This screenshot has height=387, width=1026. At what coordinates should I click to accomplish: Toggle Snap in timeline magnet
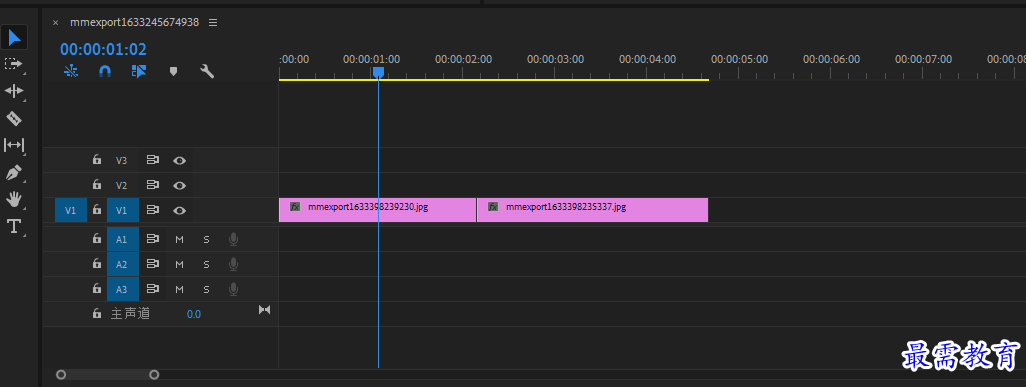pyautogui.click(x=105, y=71)
